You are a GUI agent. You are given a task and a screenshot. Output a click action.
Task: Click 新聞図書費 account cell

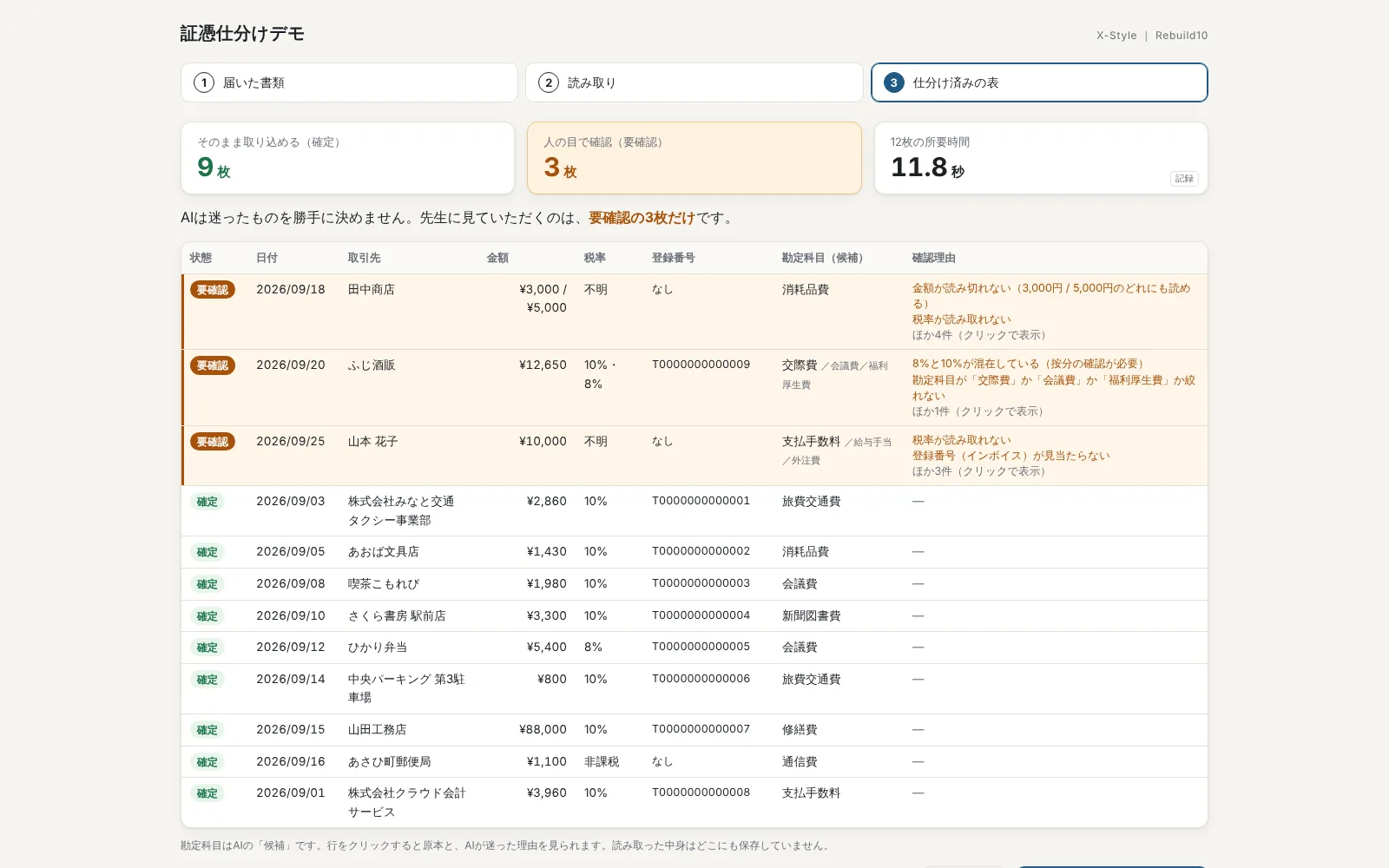point(811,616)
